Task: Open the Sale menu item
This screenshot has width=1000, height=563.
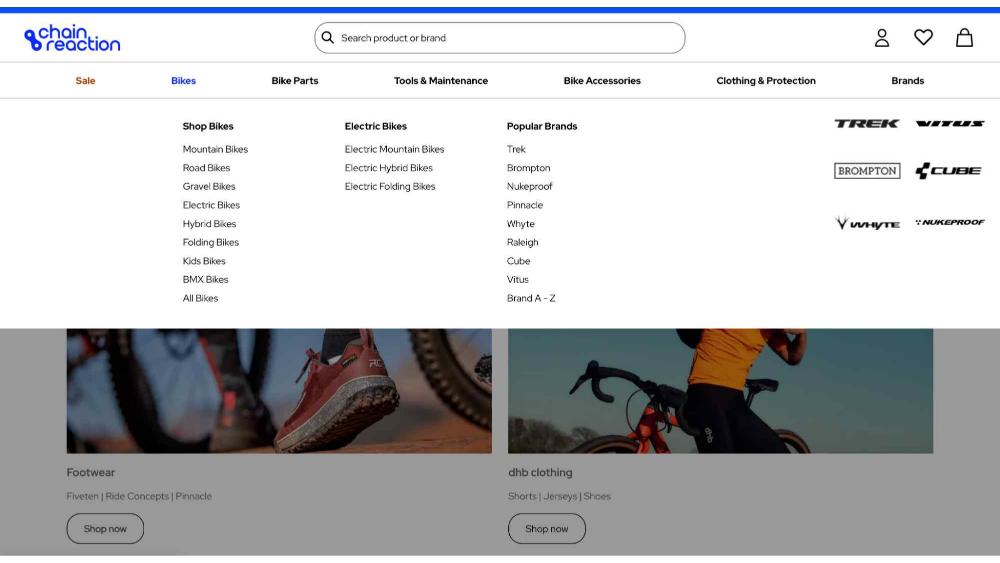Action: point(86,81)
